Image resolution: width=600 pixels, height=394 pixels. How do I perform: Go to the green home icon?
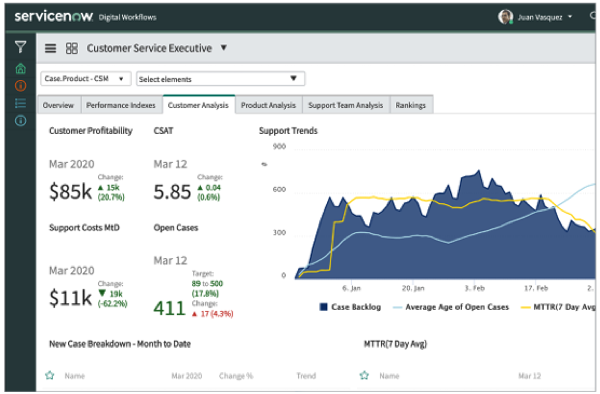pos(21,68)
